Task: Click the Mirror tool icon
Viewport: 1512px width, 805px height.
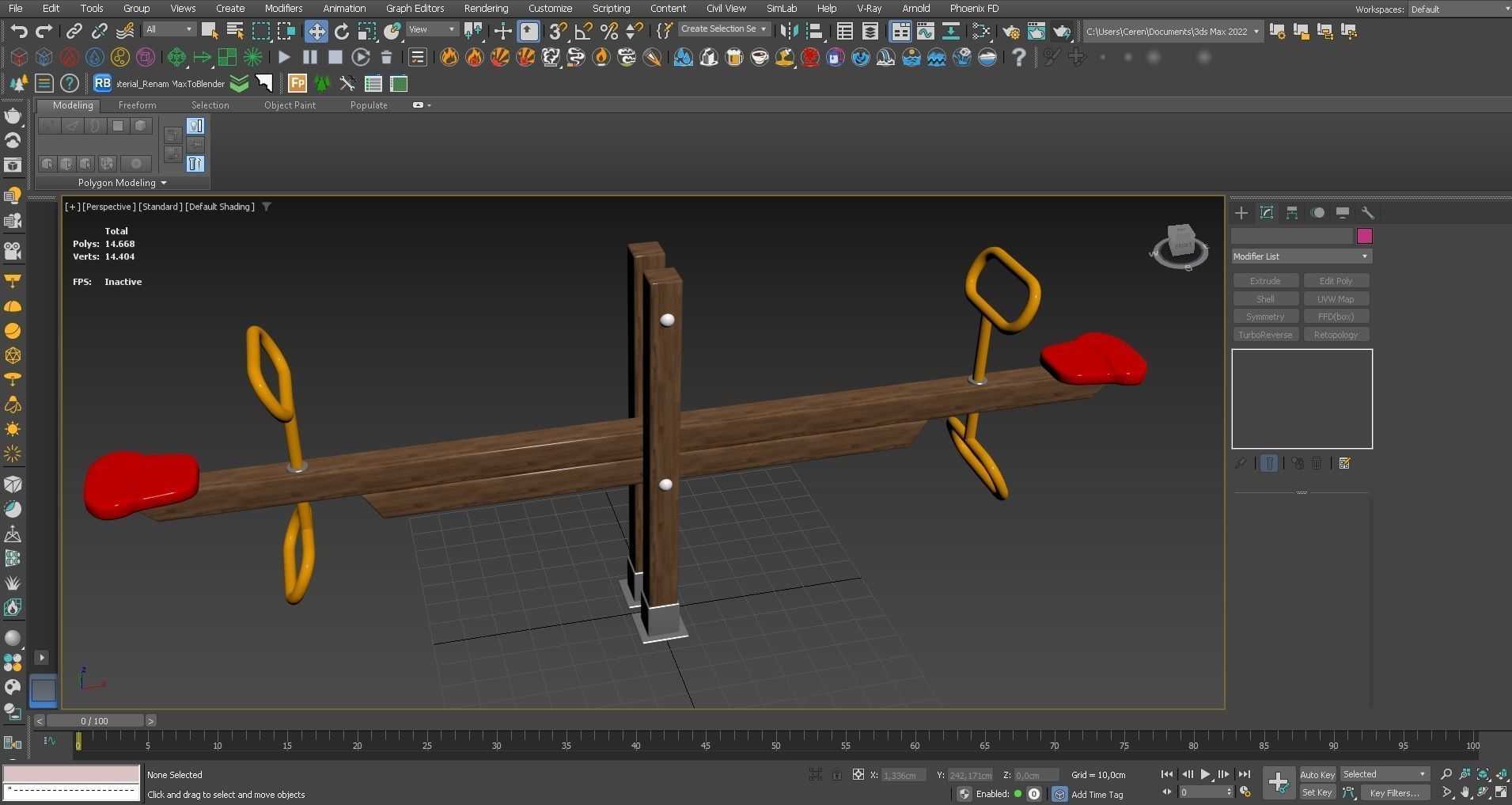Action: click(789, 32)
